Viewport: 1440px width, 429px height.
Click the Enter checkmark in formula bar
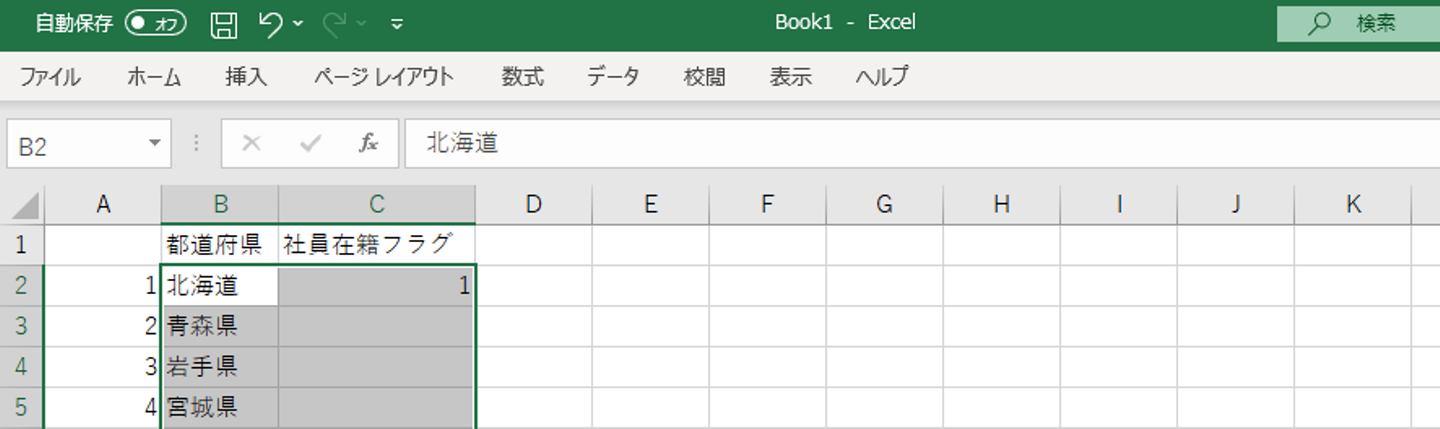pos(310,144)
